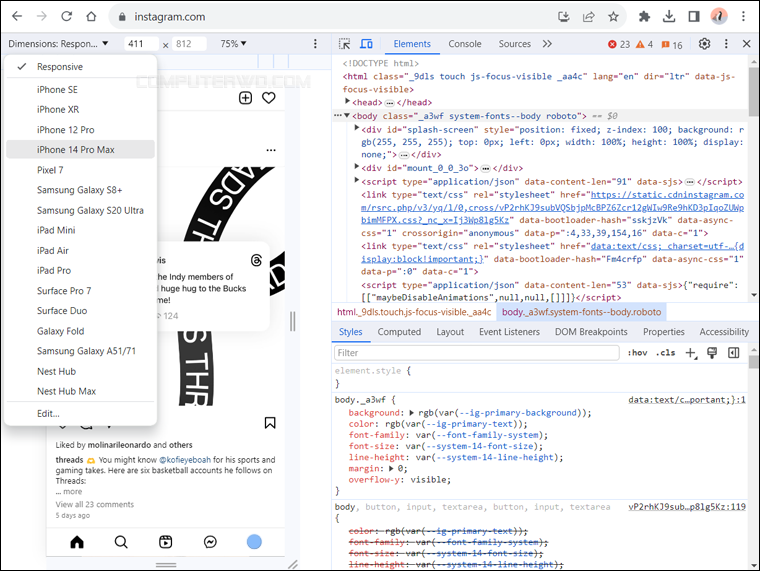The height and width of the screenshot is (571, 760).
Task: Open View all 23 comments
Action: 95,505
